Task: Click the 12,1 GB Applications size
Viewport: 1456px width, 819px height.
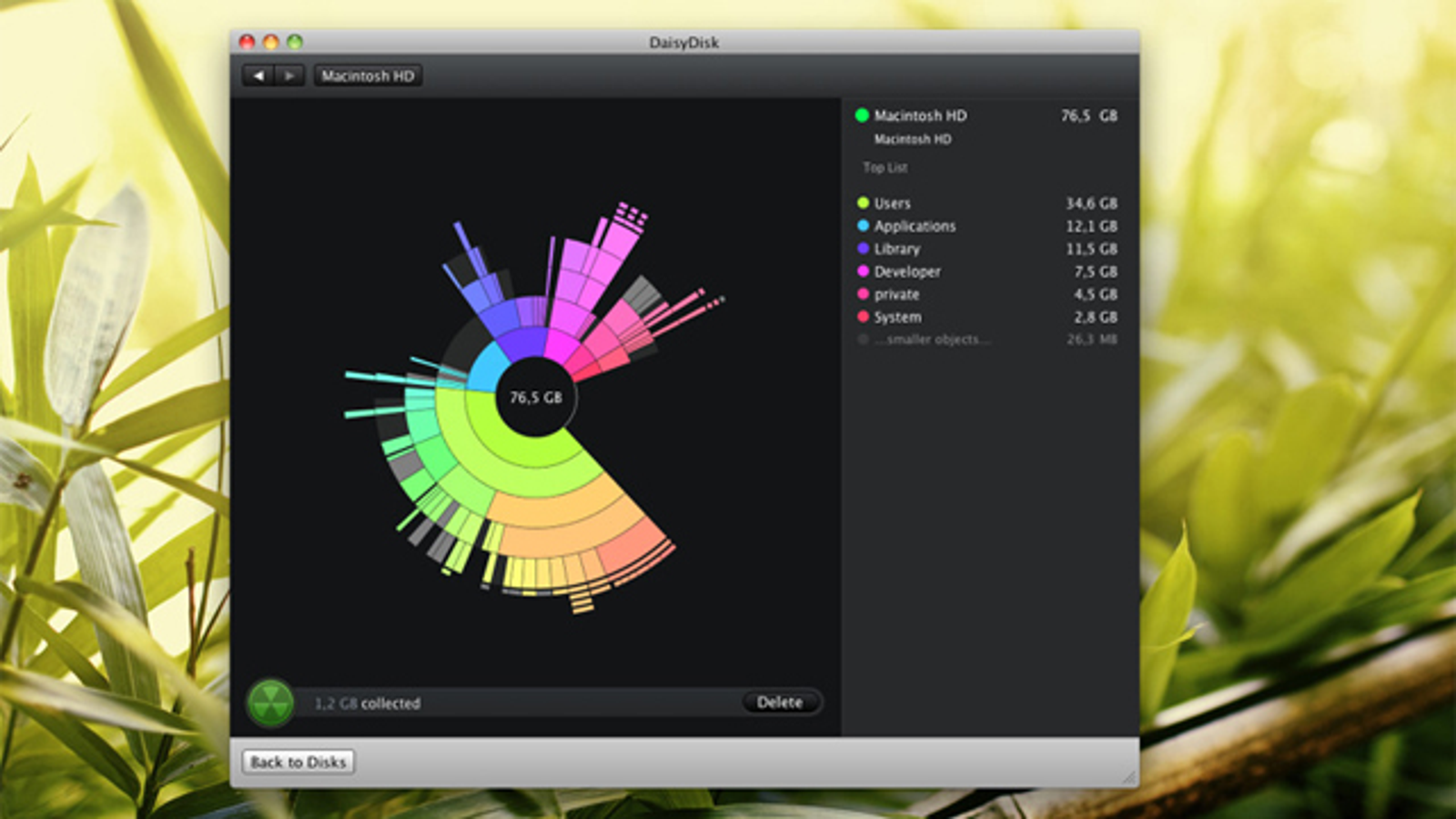Action: click(1091, 226)
